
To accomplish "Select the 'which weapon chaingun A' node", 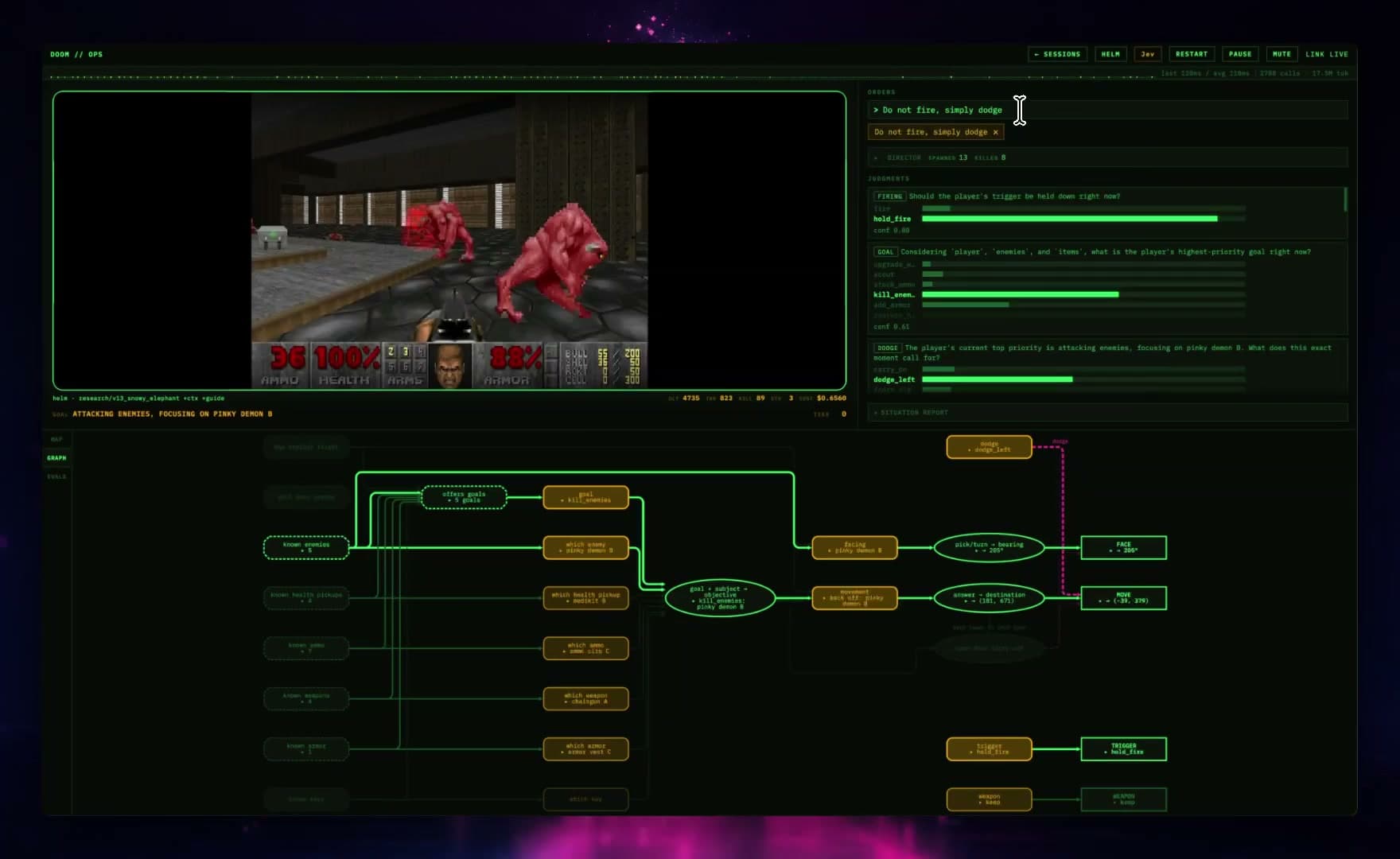I will [x=585, y=698].
